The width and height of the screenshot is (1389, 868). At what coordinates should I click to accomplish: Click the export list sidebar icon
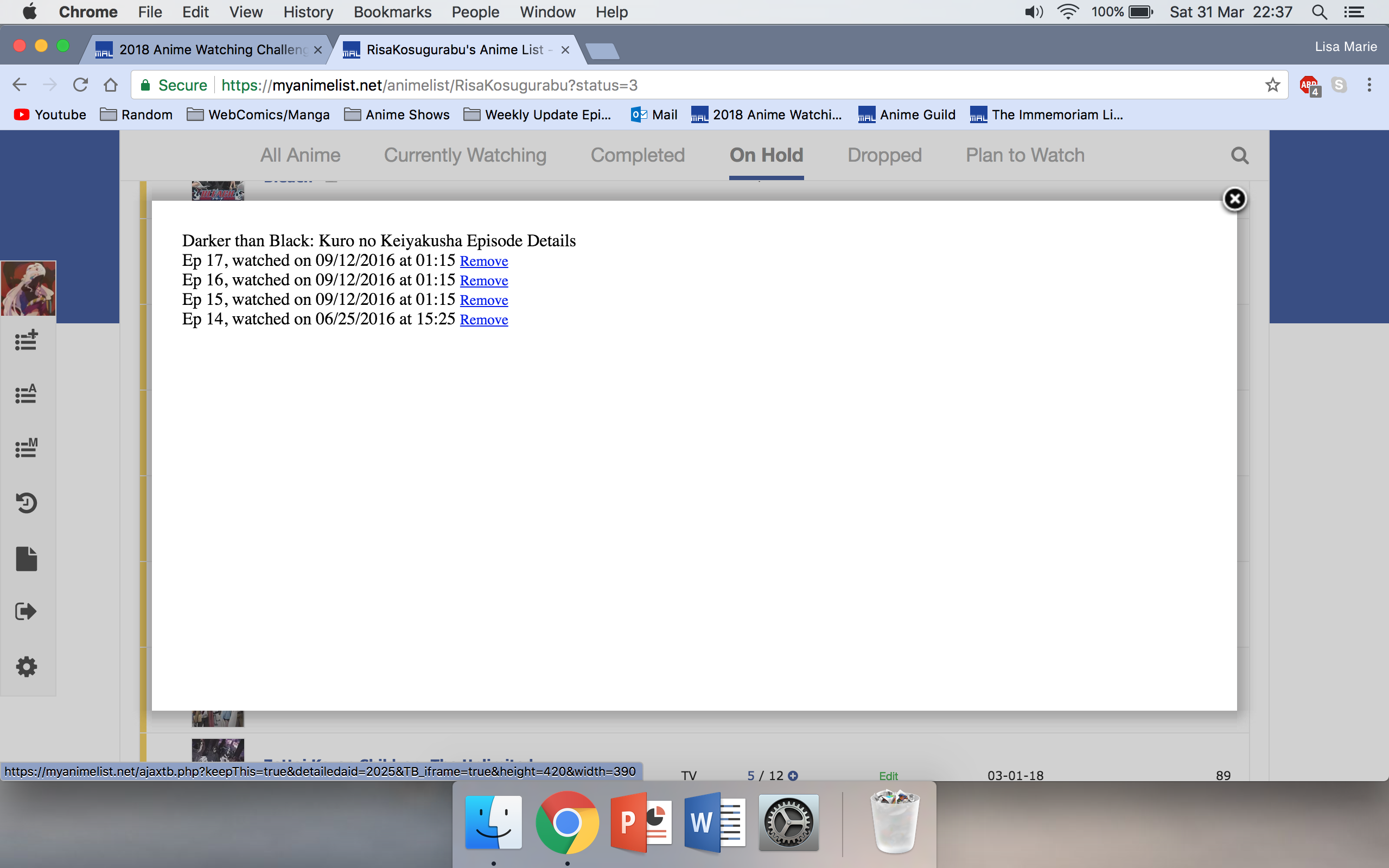pyautogui.click(x=26, y=611)
